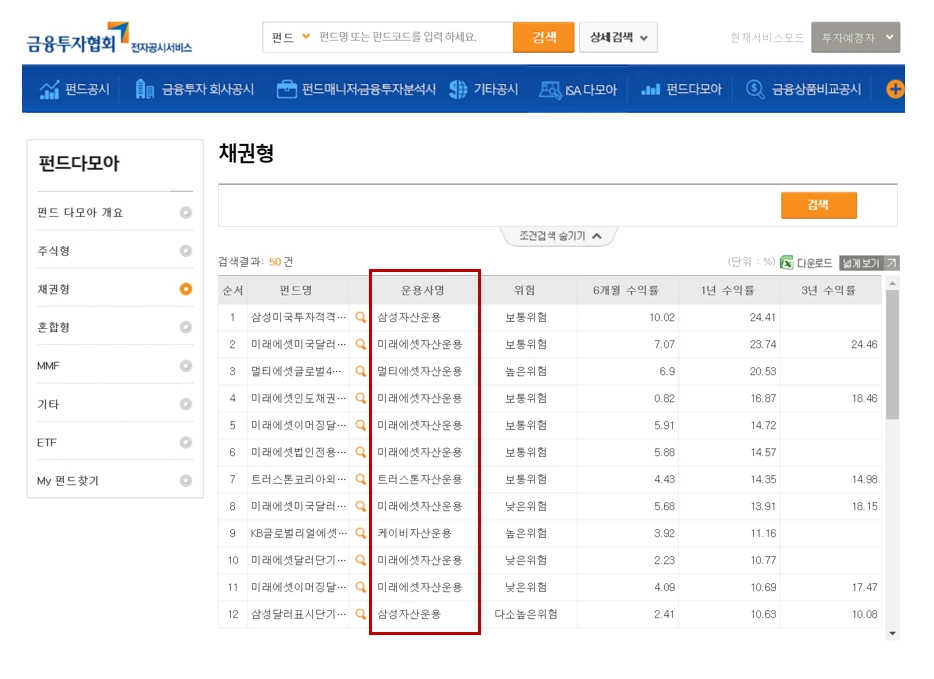Open the magnifier for 삼성달러표시단기 fund
This screenshot has width=934, height=679.
pyautogui.click(x=360, y=614)
